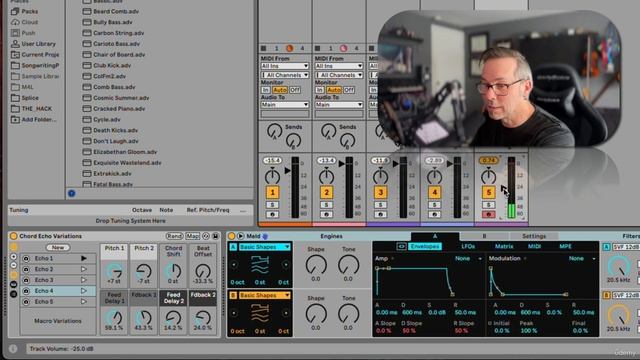This screenshot has height=360, width=640.
Task: Overwrite Echo 4 variation with camera icon
Action: click(26, 291)
